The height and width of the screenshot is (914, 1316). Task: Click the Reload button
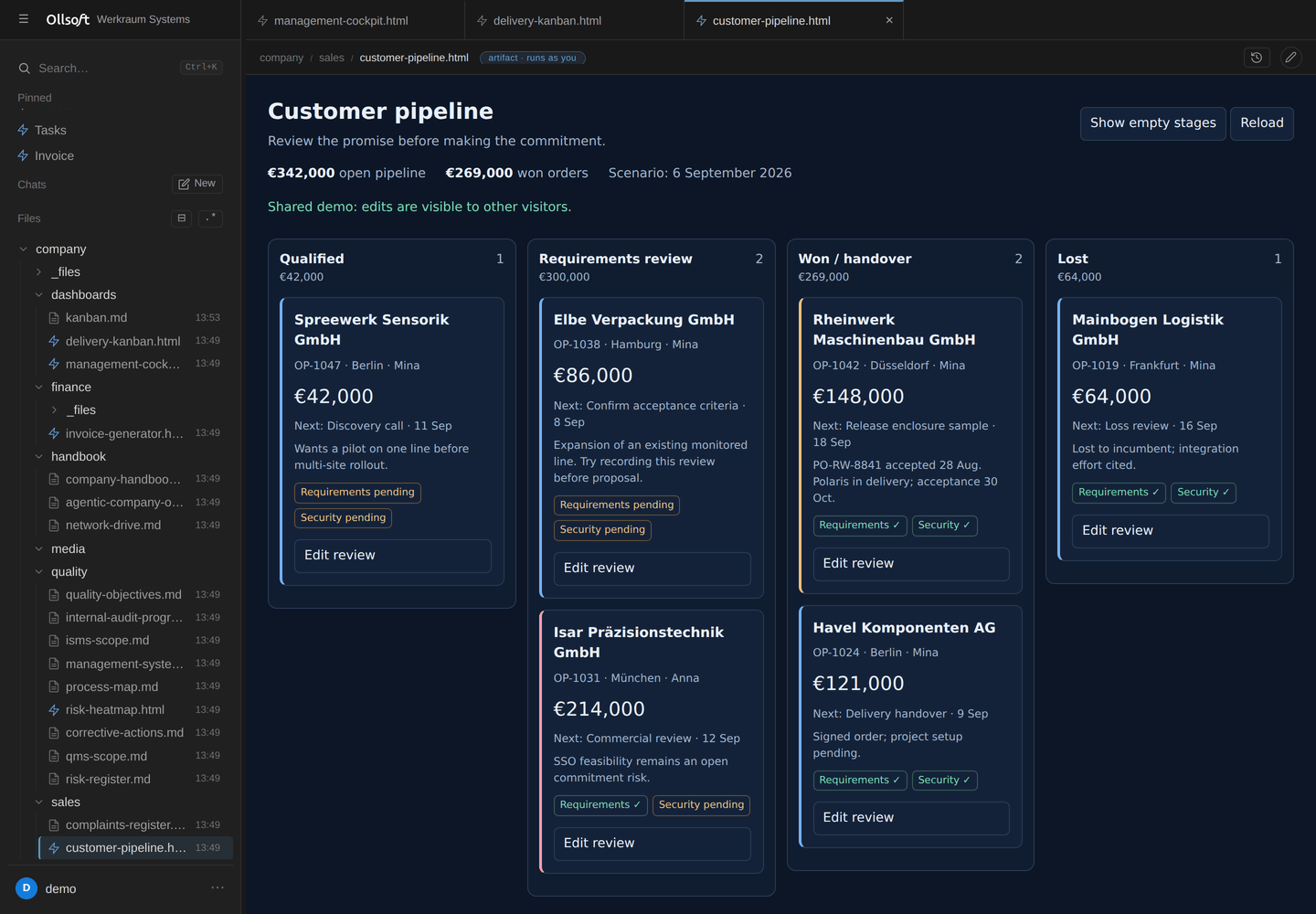[1262, 123]
